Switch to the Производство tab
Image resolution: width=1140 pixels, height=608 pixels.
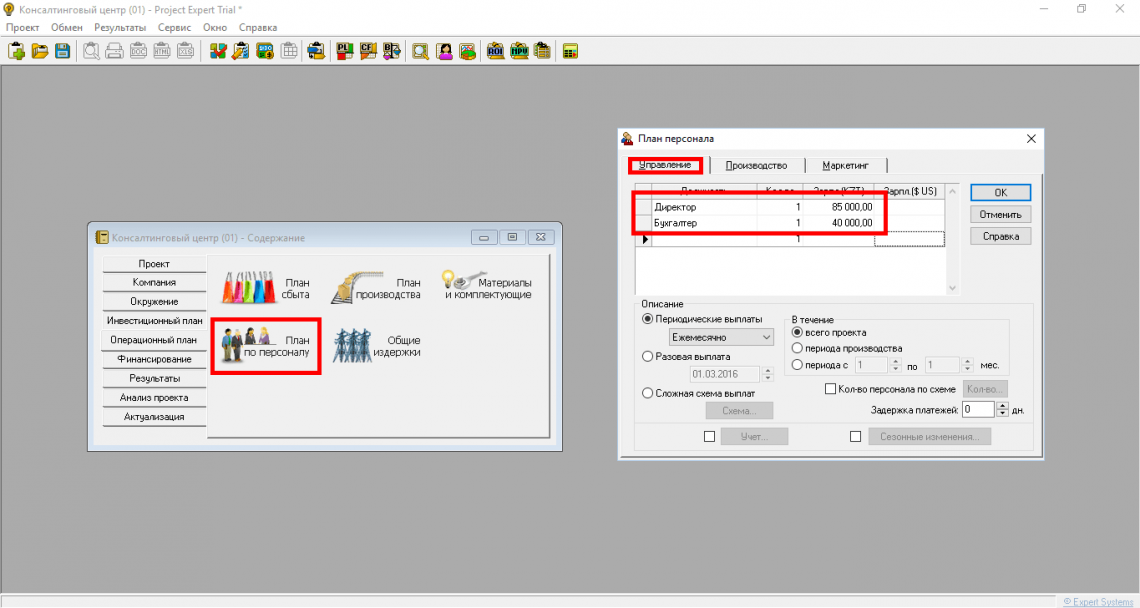click(x=756, y=165)
